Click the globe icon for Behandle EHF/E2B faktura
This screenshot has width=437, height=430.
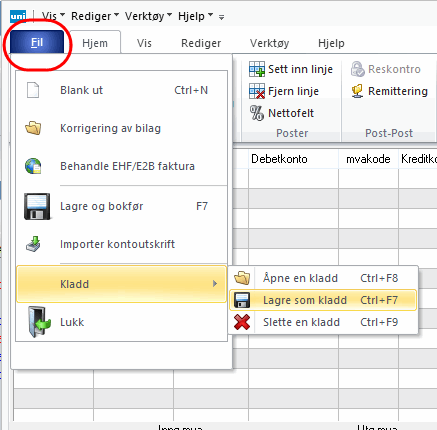pos(33,166)
